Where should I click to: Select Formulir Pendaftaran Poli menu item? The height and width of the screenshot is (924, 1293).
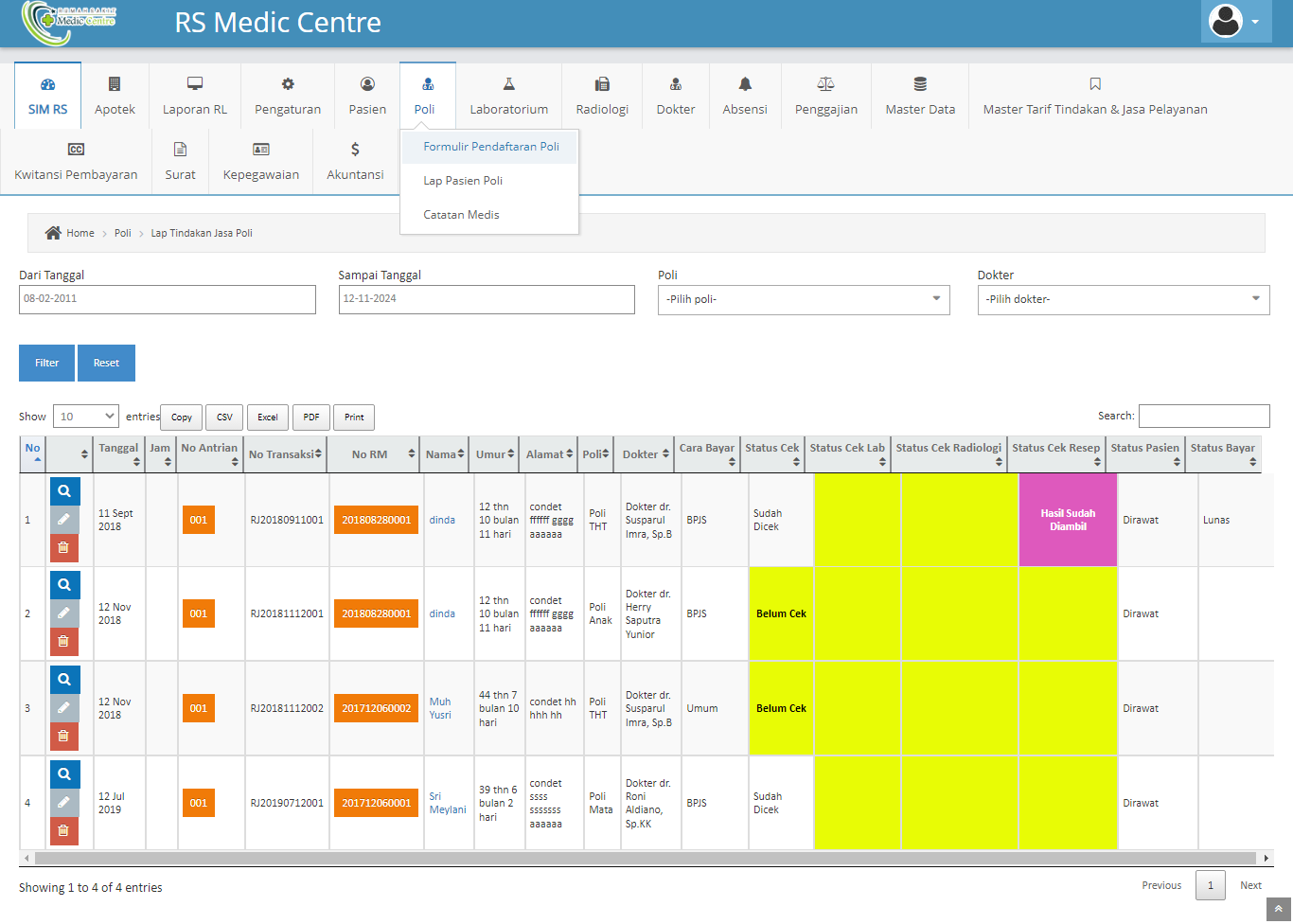point(490,147)
